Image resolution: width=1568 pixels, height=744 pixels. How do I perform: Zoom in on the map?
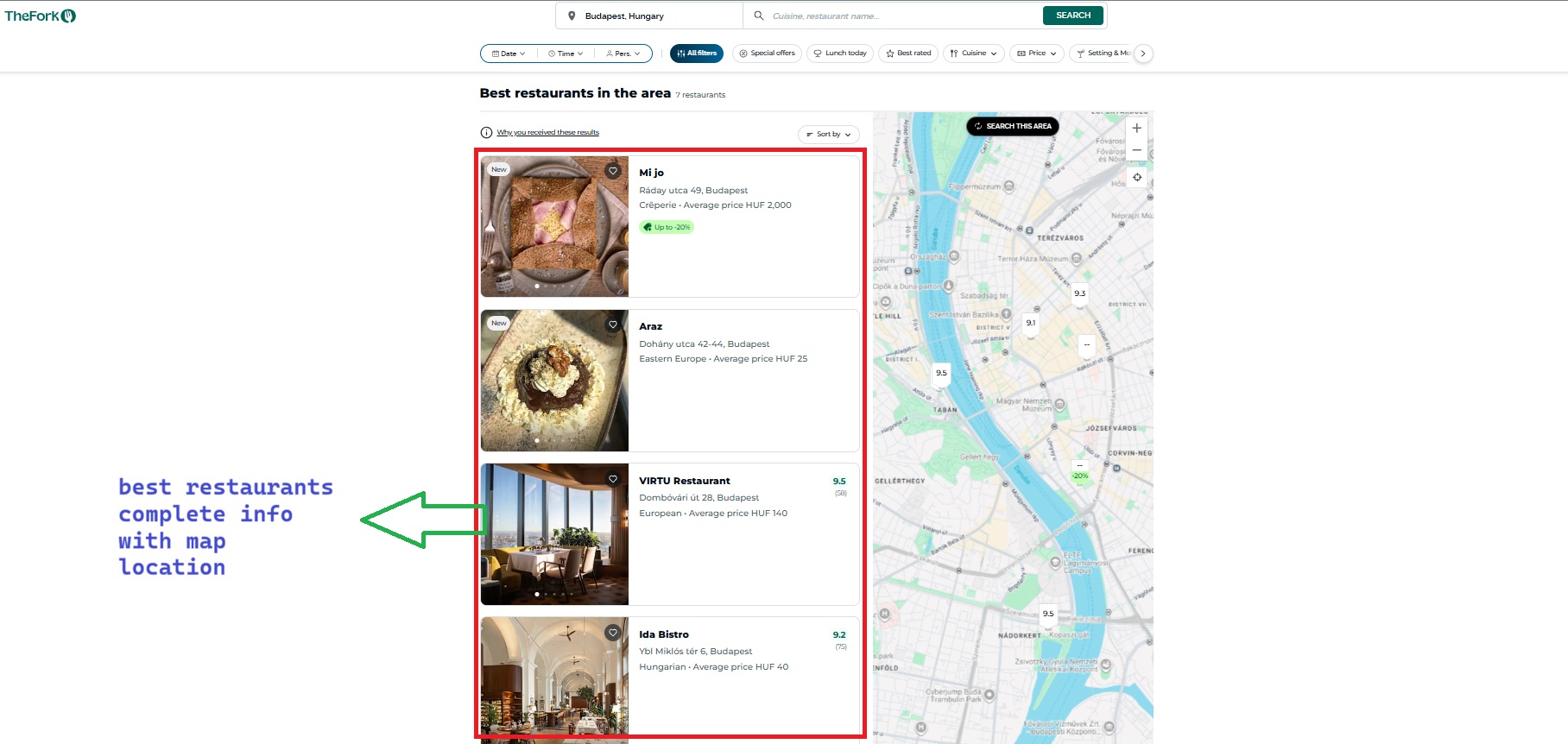tap(1137, 128)
